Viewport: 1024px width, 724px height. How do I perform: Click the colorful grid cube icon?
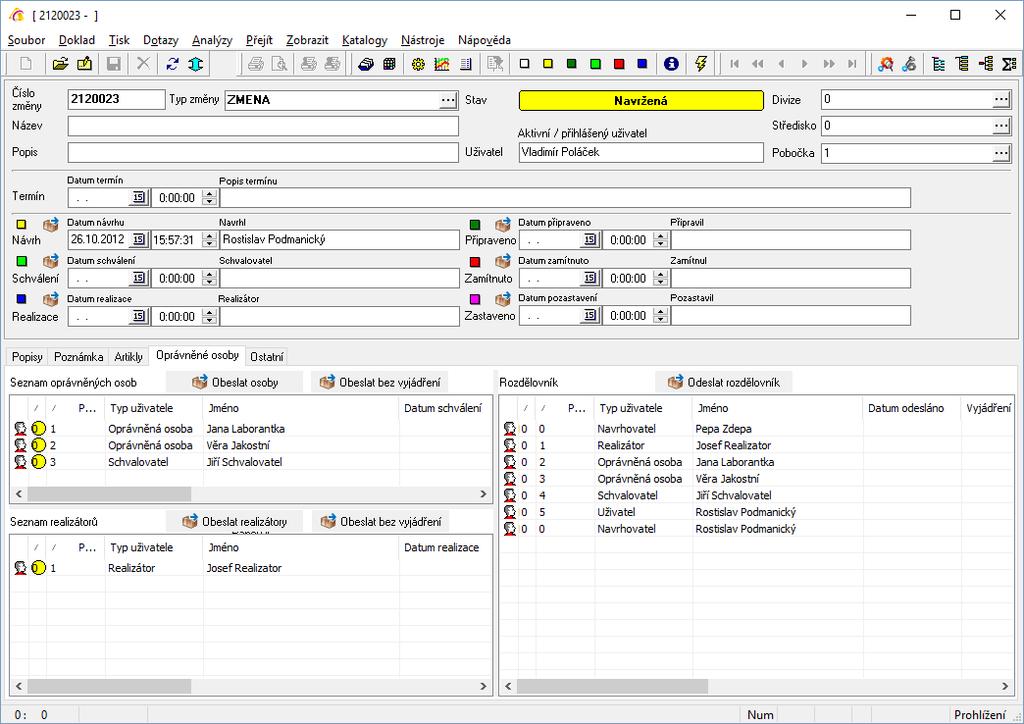(x=389, y=63)
